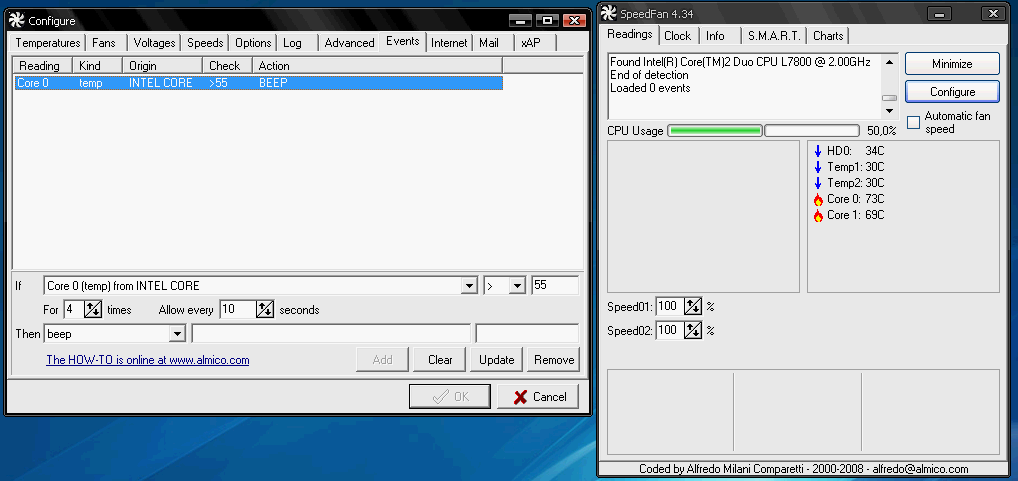The height and width of the screenshot is (481, 1018).
Task: Select the Readings tab in SpeedFan
Action: [630, 34]
